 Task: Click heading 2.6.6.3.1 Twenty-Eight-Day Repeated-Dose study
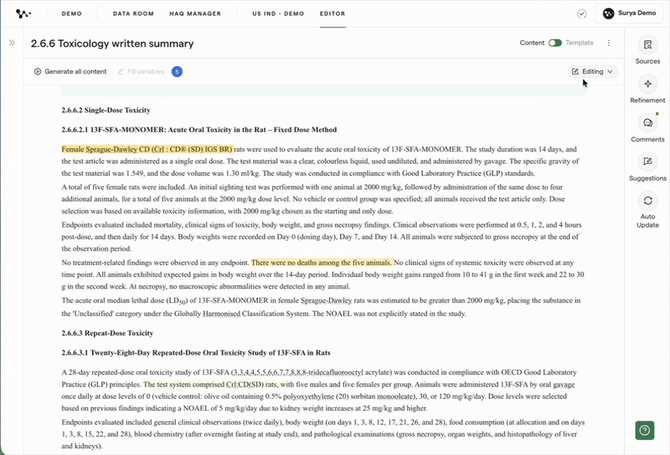pos(196,353)
